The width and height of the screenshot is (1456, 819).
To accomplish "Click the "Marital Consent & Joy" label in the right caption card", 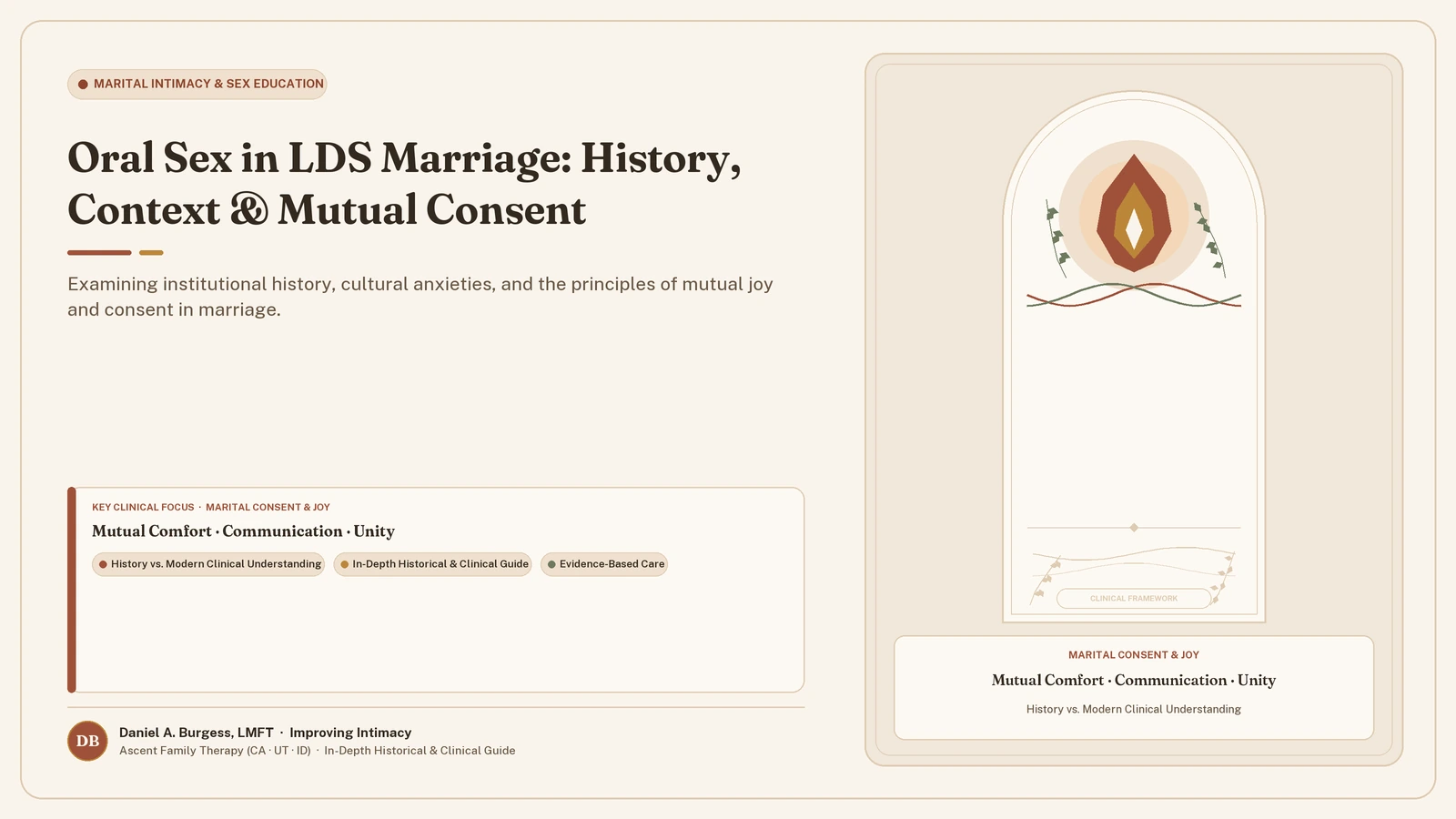I will tap(1134, 655).
